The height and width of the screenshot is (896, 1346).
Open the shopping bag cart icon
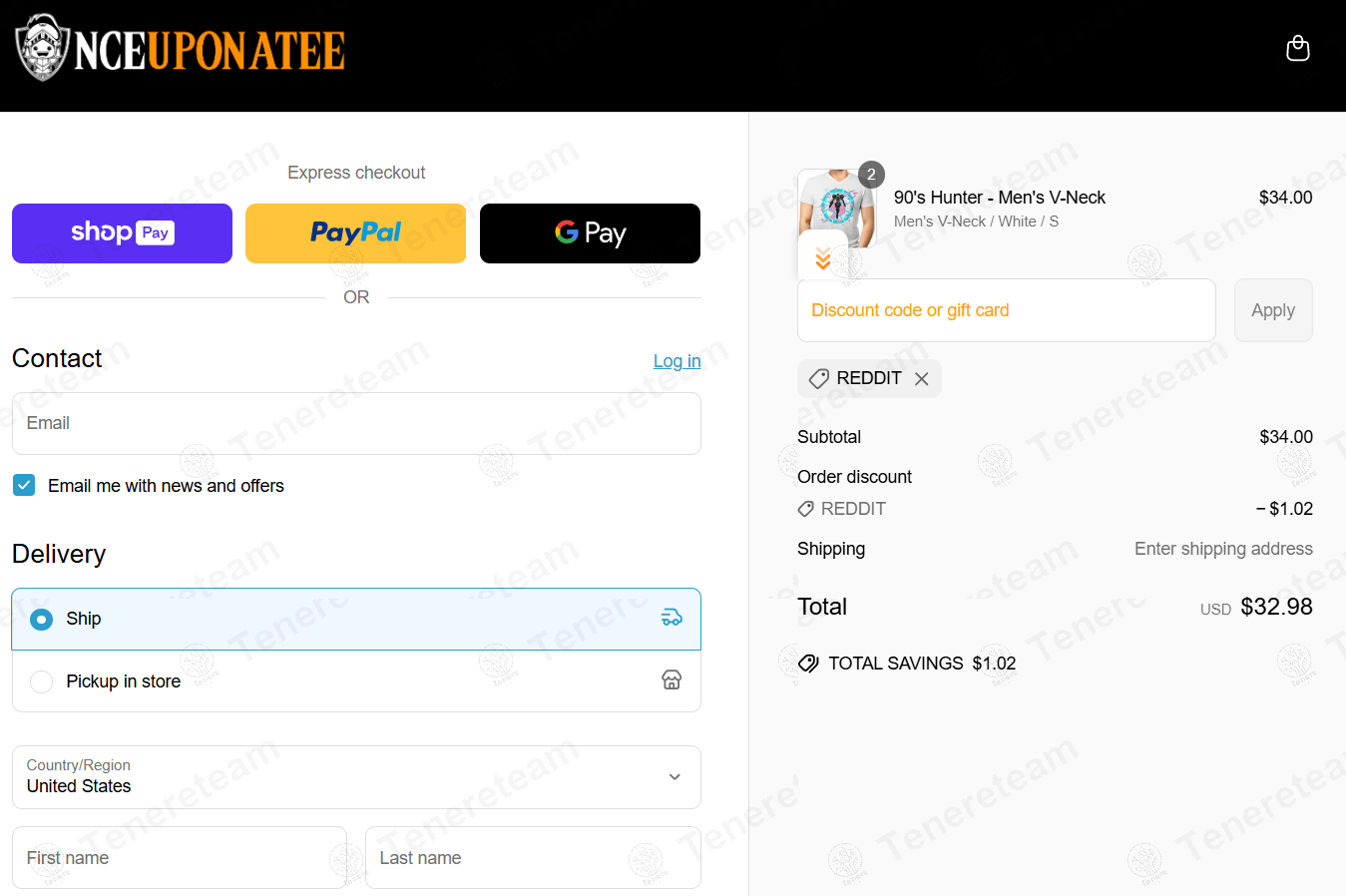1297,48
